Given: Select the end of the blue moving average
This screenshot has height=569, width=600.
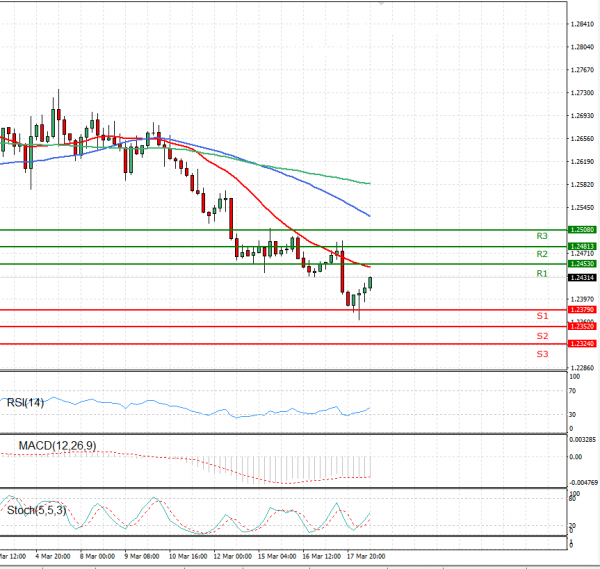Looking at the screenshot, I should tap(369, 216).
